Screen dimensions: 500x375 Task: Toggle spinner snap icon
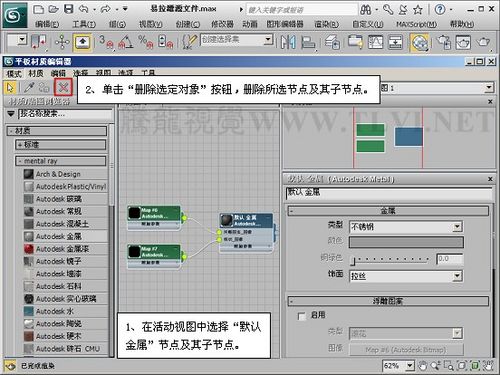point(165,42)
